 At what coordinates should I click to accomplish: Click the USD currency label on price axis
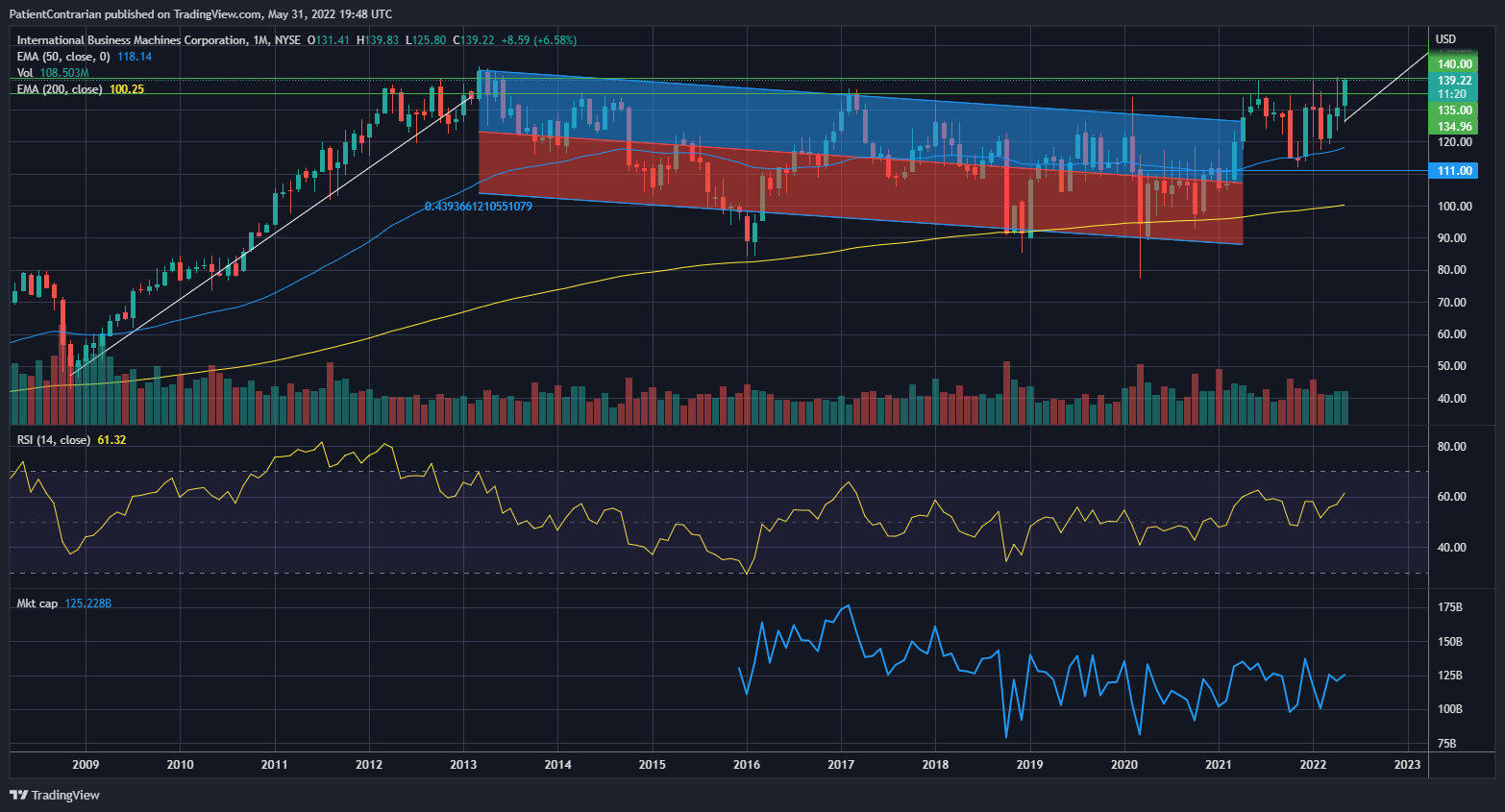click(x=1445, y=39)
